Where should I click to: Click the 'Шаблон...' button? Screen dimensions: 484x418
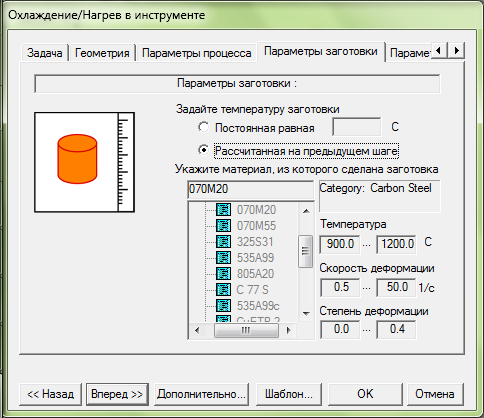click(289, 394)
